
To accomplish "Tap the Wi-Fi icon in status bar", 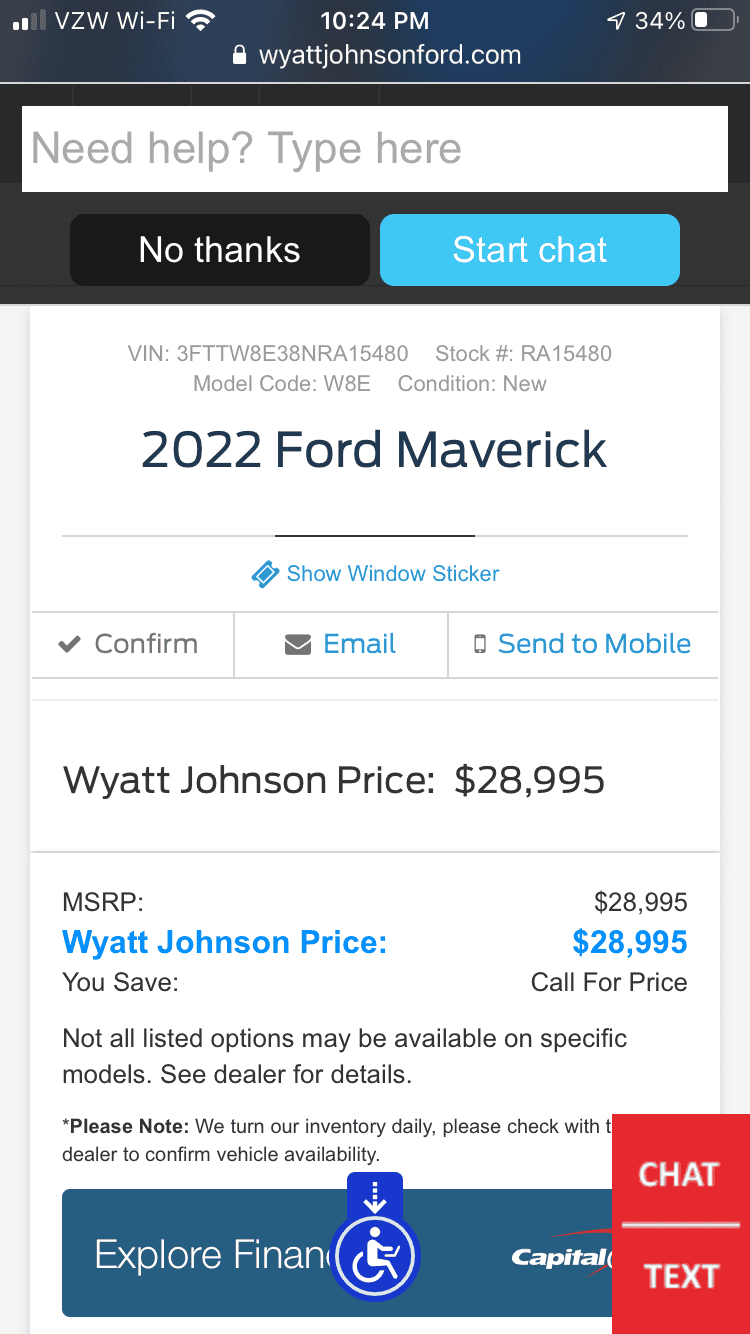I will pos(202,20).
